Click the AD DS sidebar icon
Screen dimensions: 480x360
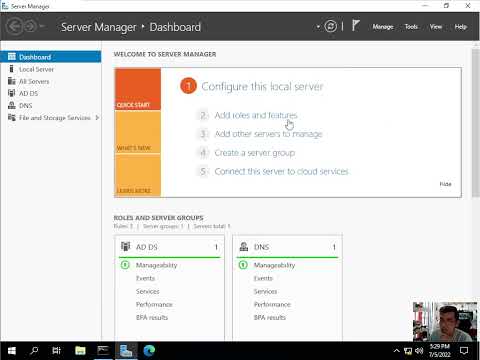(12, 93)
